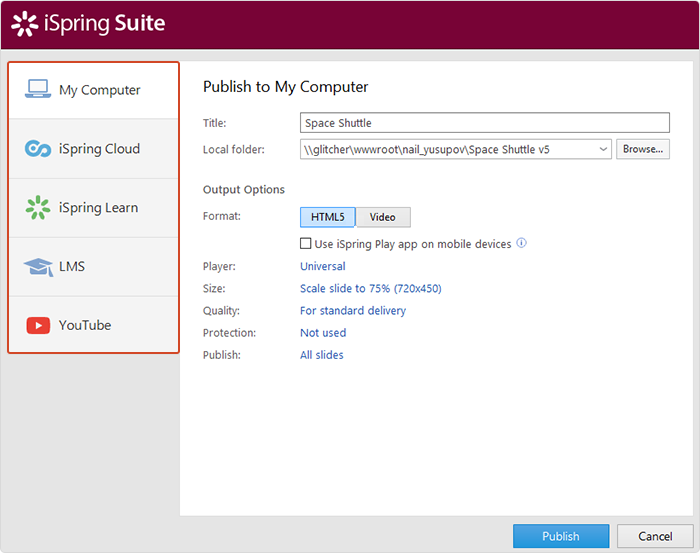
Task: Click the green iSpring Learn icon
Action: click(x=38, y=208)
